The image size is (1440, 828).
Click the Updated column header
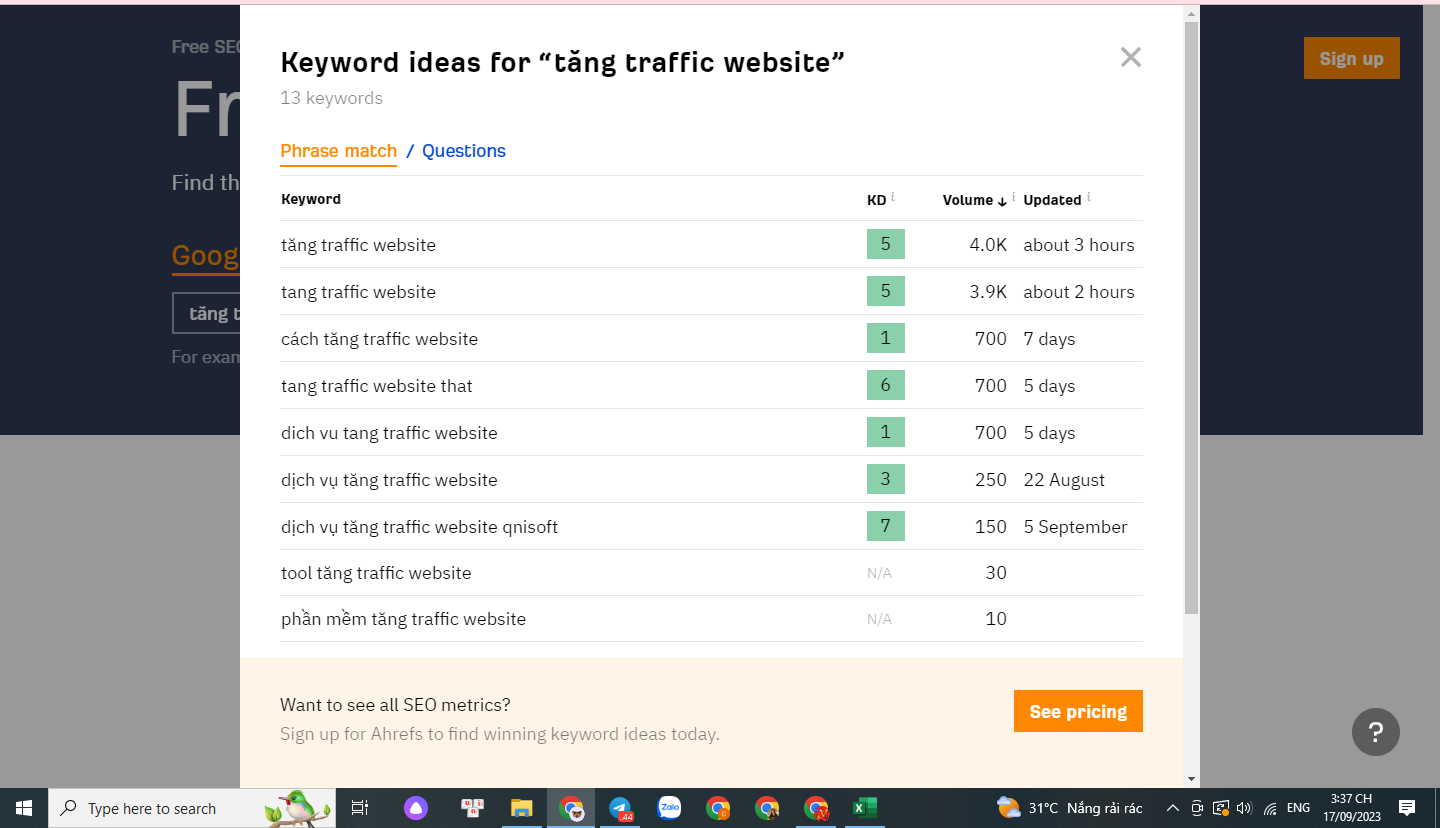click(1052, 200)
